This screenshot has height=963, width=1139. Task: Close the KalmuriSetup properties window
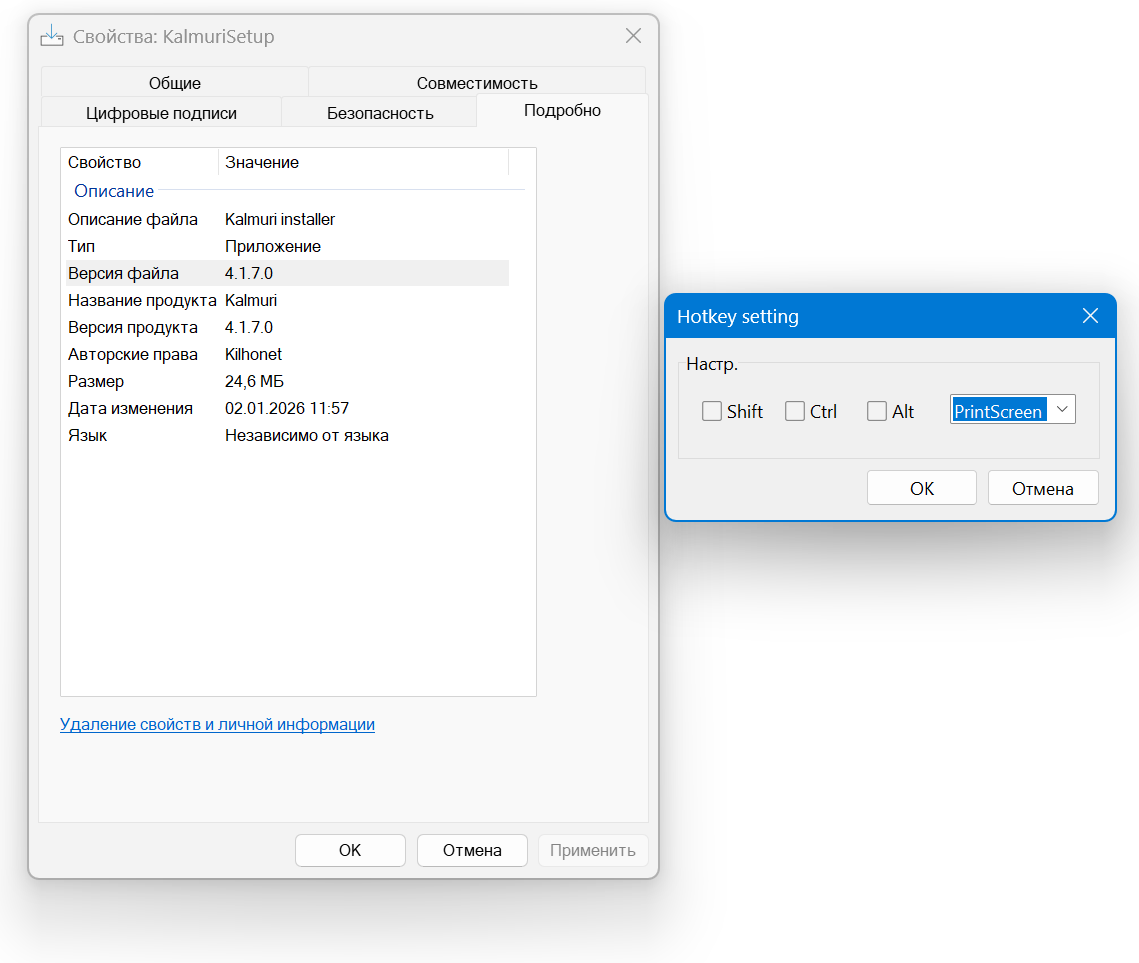click(633, 37)
